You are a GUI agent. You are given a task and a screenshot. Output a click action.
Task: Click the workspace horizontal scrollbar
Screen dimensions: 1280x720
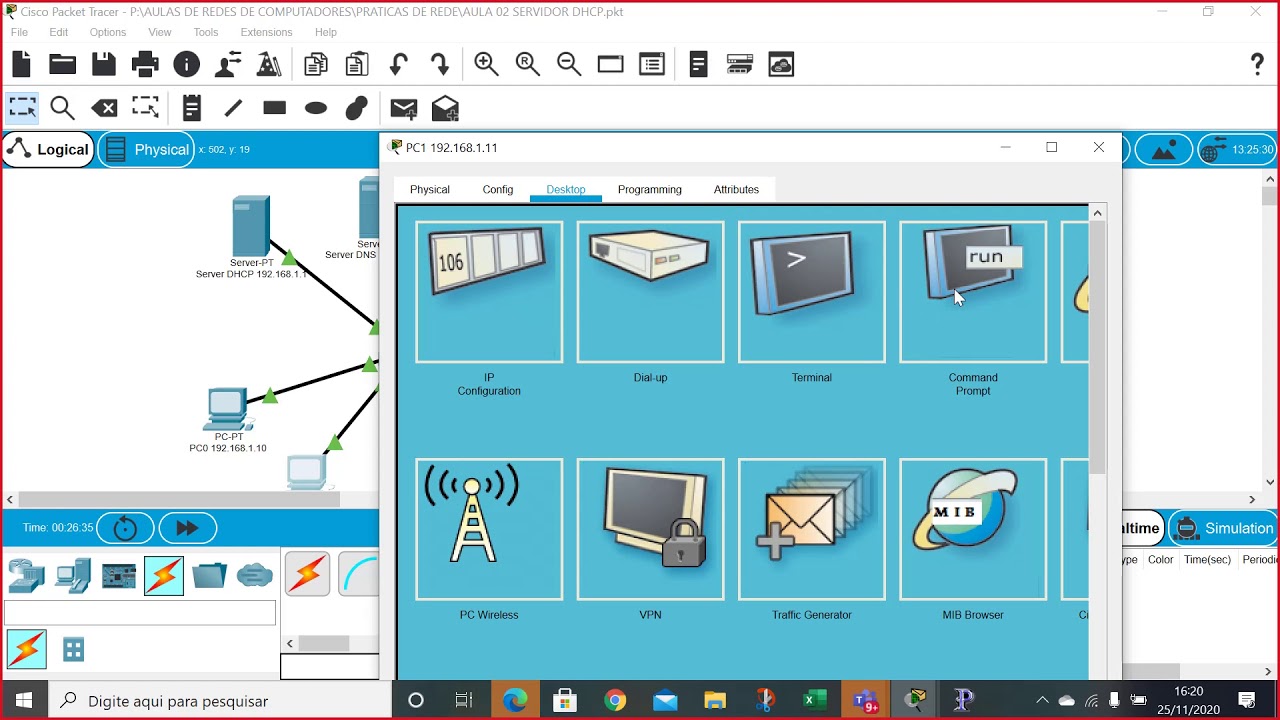[179, 499]
